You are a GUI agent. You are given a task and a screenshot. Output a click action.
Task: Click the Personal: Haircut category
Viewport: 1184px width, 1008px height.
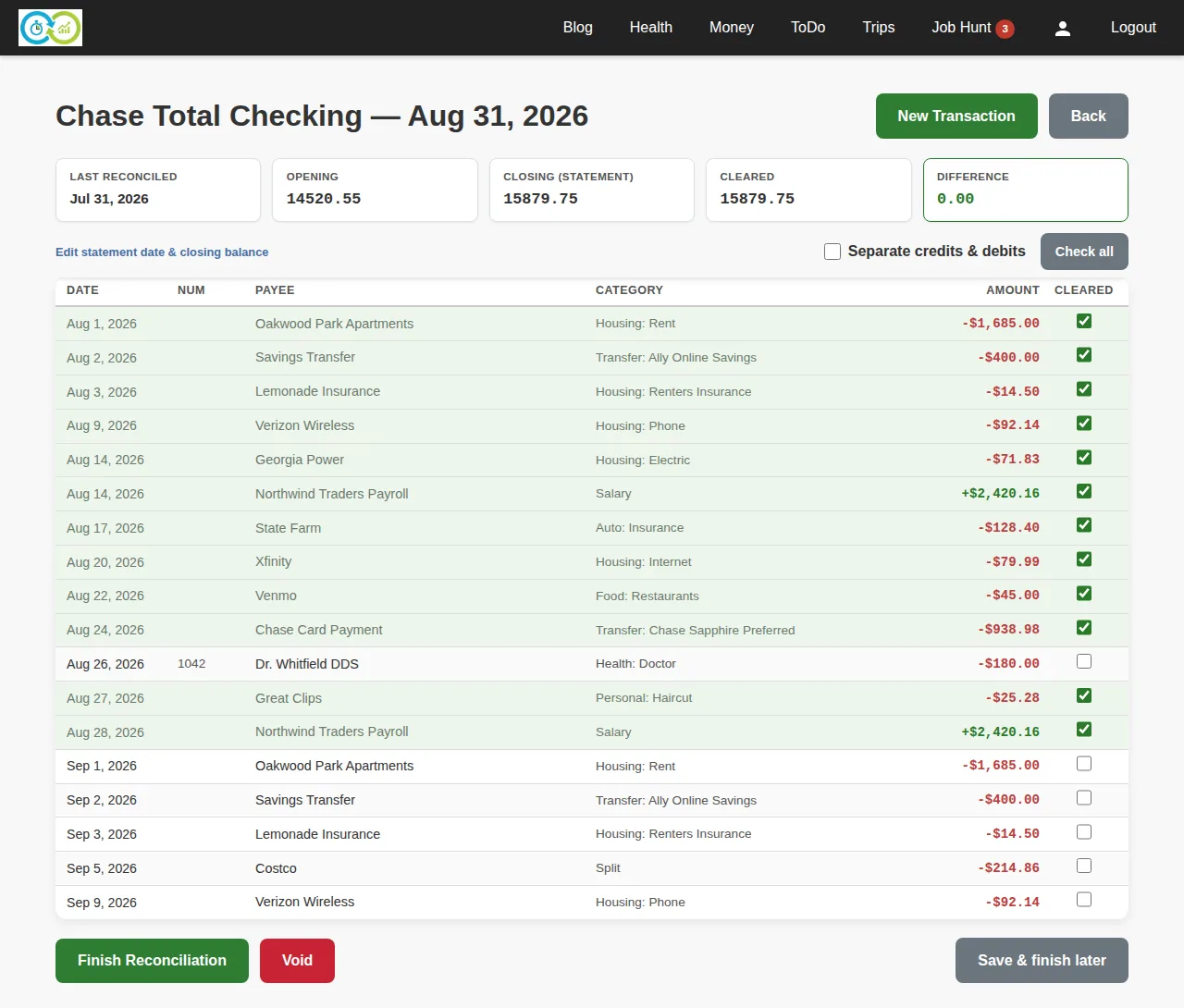coord(644,698)
